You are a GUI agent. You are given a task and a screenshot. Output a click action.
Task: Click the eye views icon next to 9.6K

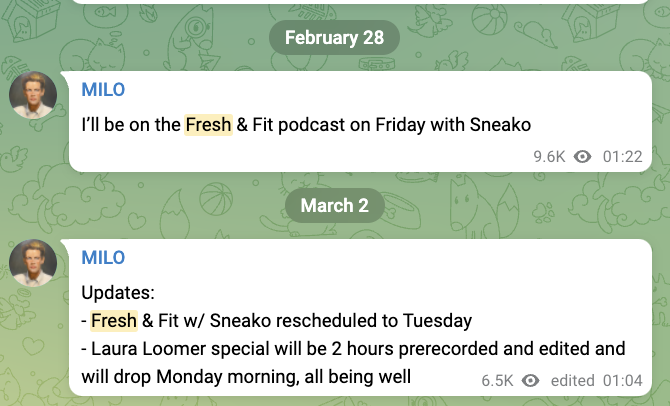tap(584, 156)
